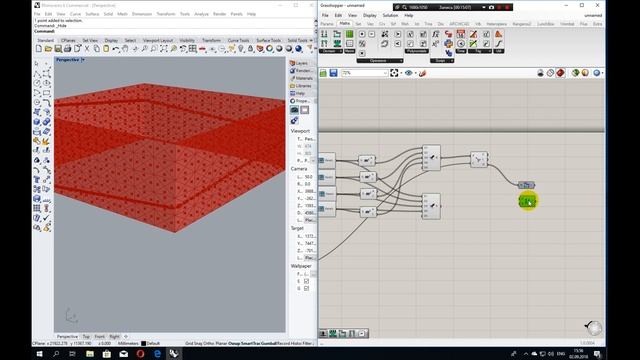Click the highlighted green component on Grasshopper canvas
The width and height of the screenshot is (640, 360).
527,201
